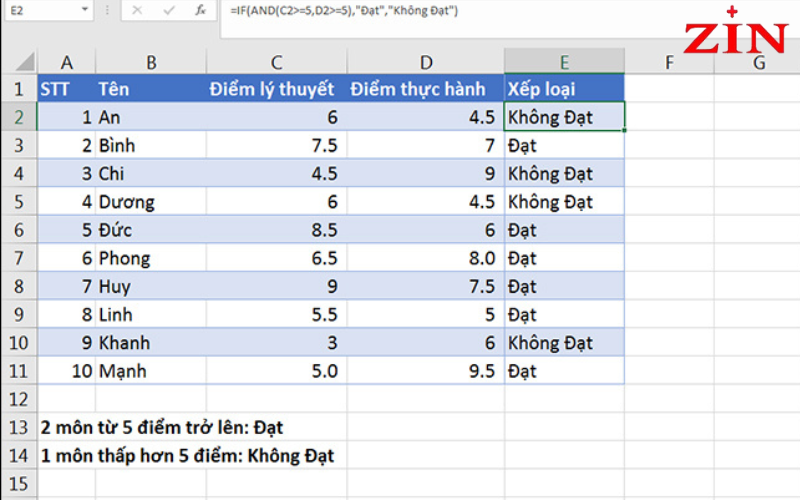This screenshot has width=800, height=500.
Task: Click the cell containing name Huy
Action: [x=151, y=286]
